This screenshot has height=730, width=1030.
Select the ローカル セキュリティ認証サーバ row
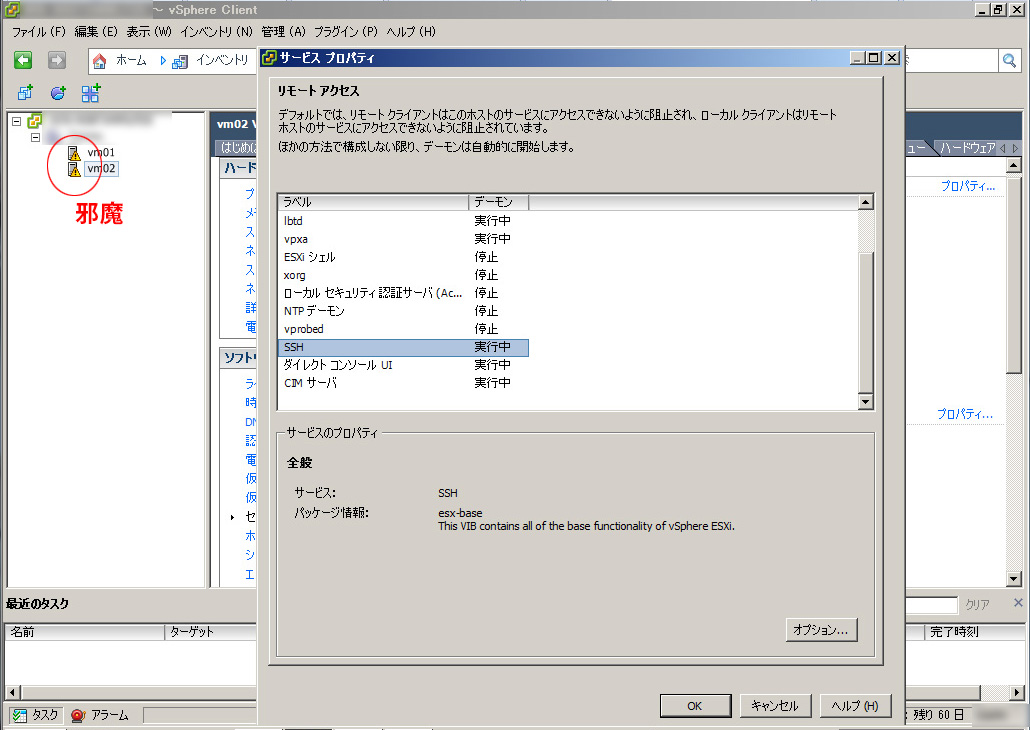click(x=403, y=293)
